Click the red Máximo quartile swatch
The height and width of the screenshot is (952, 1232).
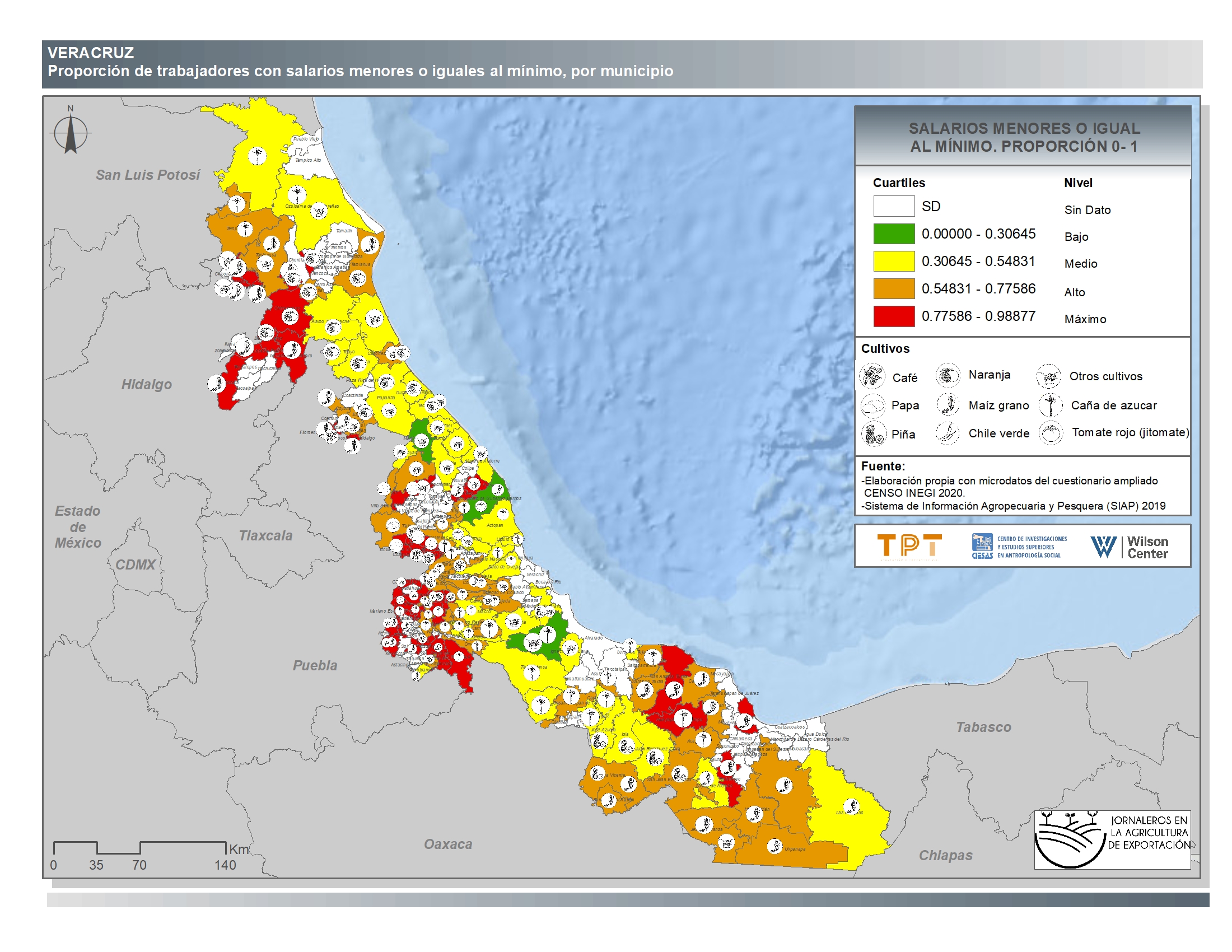pyautogui.click(x=894, y=316)
